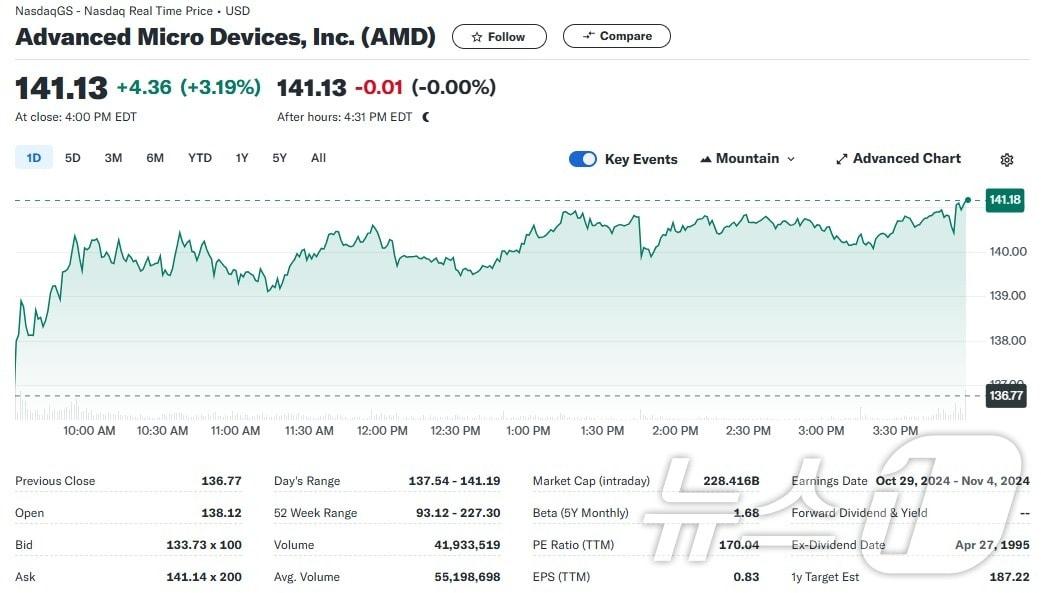Open the chart settings gear icon
1041x593 pixels.
click(1006, 159)
